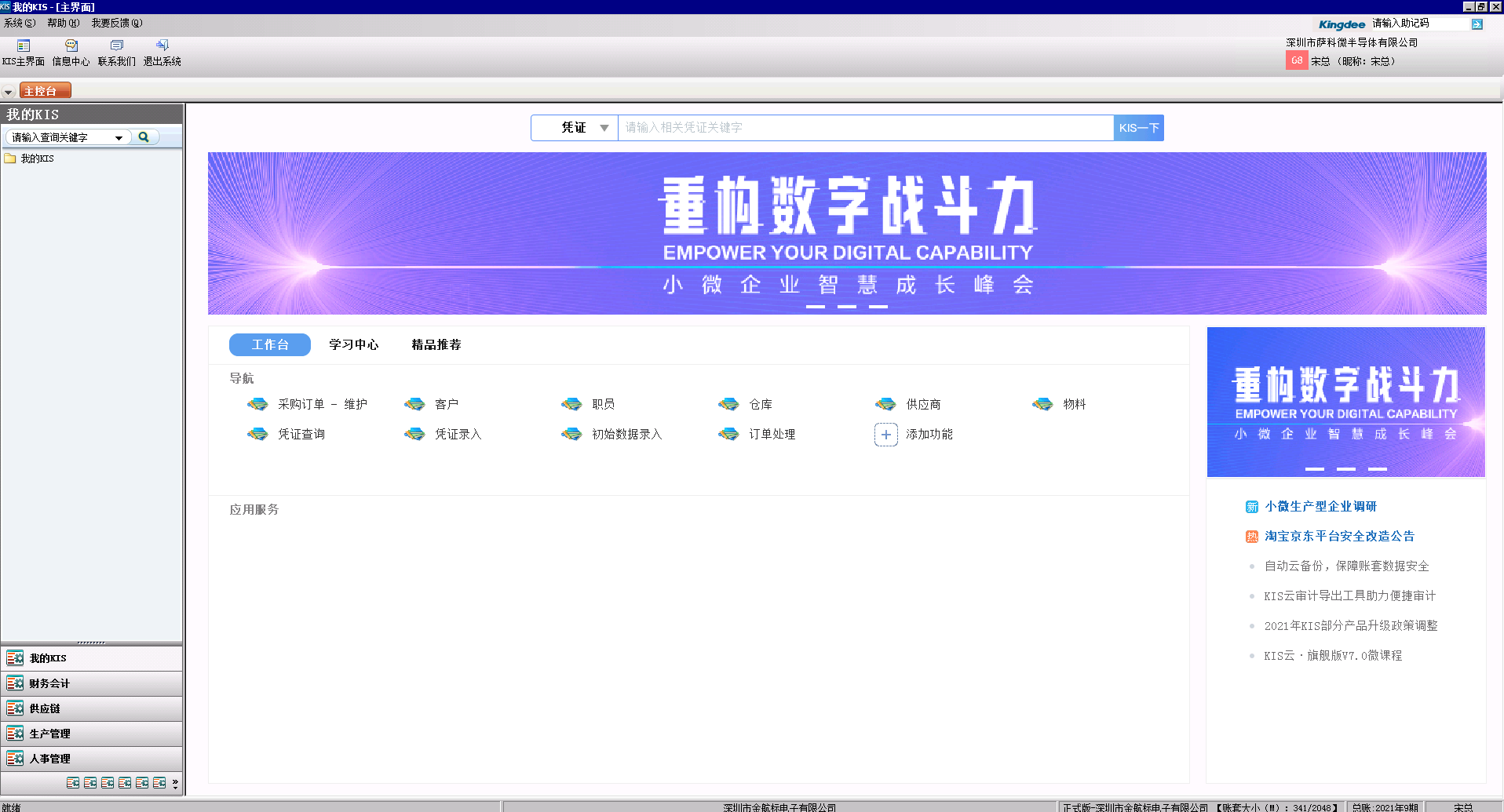Expand the 凭证 search type dropdown

(x=604, y=127)
